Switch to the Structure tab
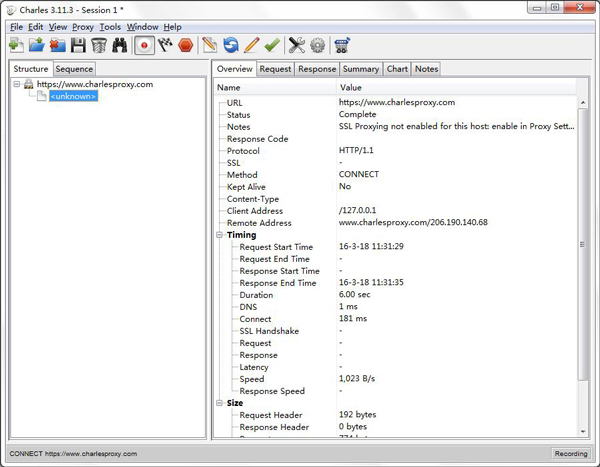 click(31, 69)
